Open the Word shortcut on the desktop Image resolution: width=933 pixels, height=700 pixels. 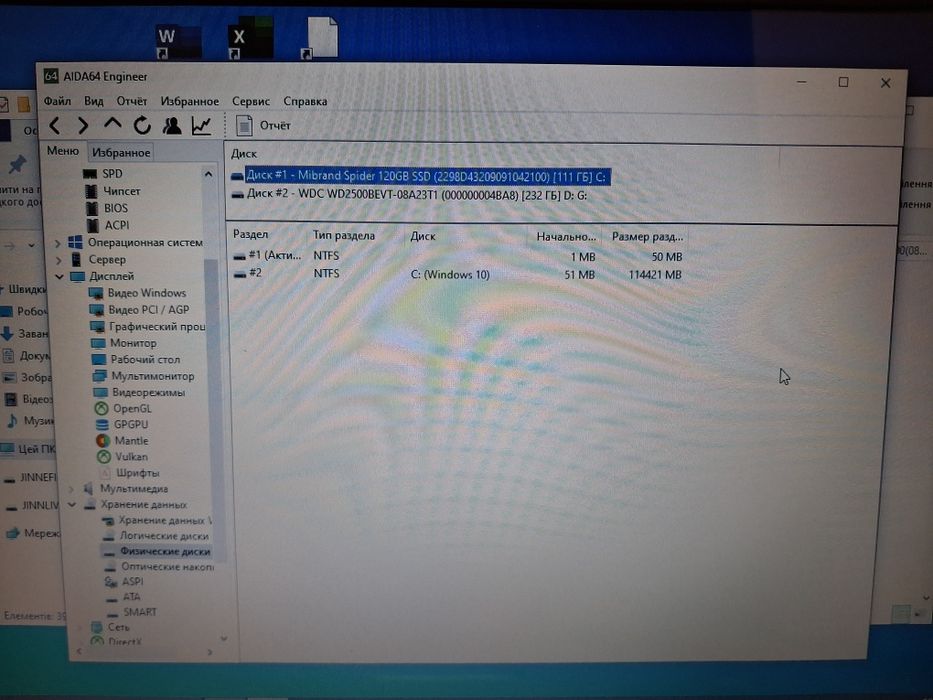point(180,42)
